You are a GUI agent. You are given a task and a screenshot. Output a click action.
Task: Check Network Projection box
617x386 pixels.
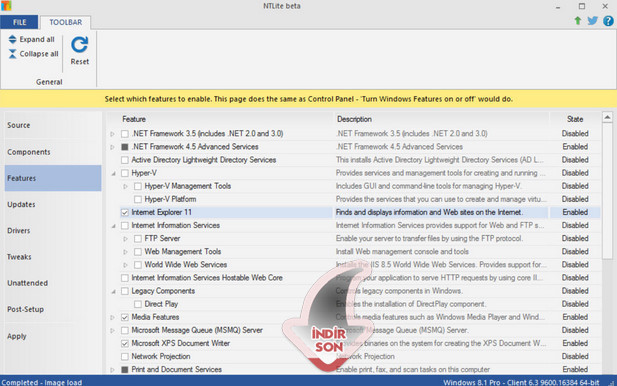click(x=125, y=356)
